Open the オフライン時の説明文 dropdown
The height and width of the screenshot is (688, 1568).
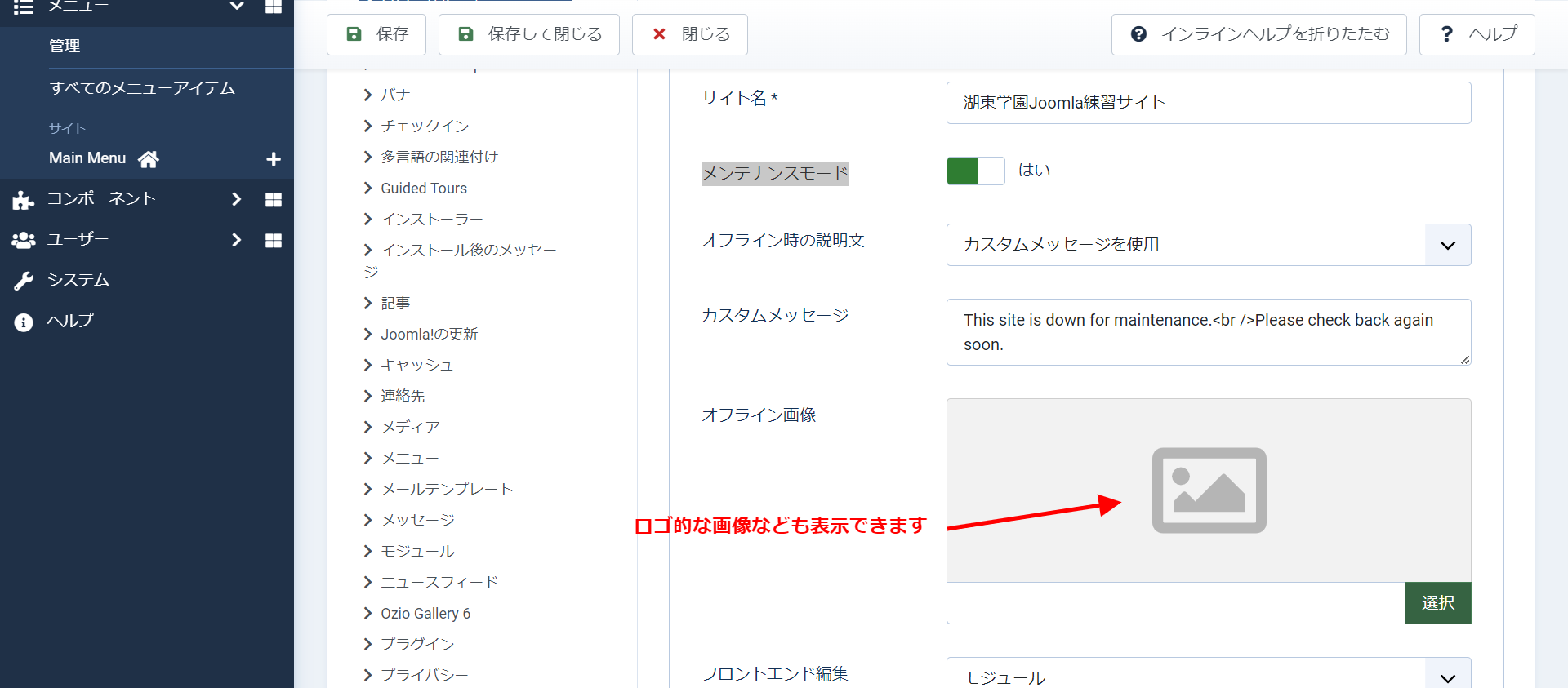point(1208,245)
